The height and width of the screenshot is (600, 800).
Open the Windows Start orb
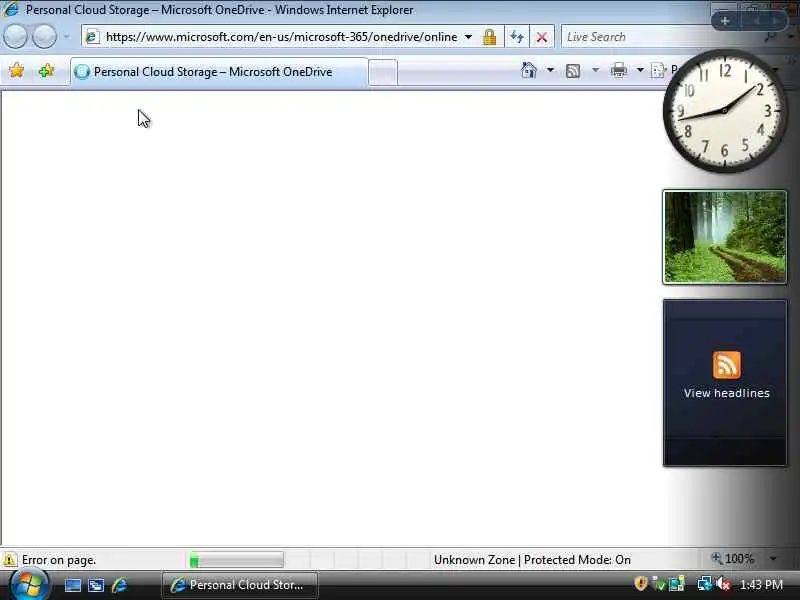[29, 584]
